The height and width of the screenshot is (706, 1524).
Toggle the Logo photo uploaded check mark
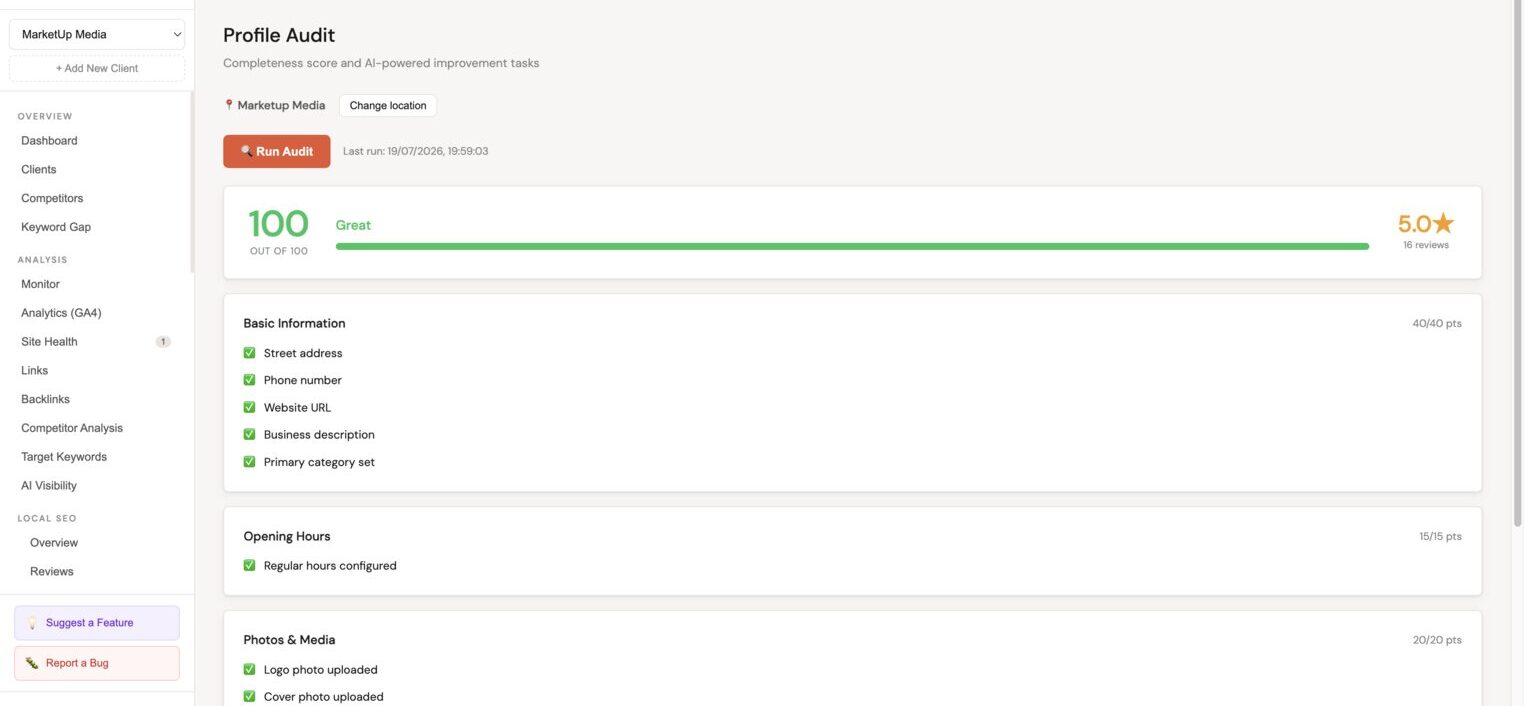(250, 669)
